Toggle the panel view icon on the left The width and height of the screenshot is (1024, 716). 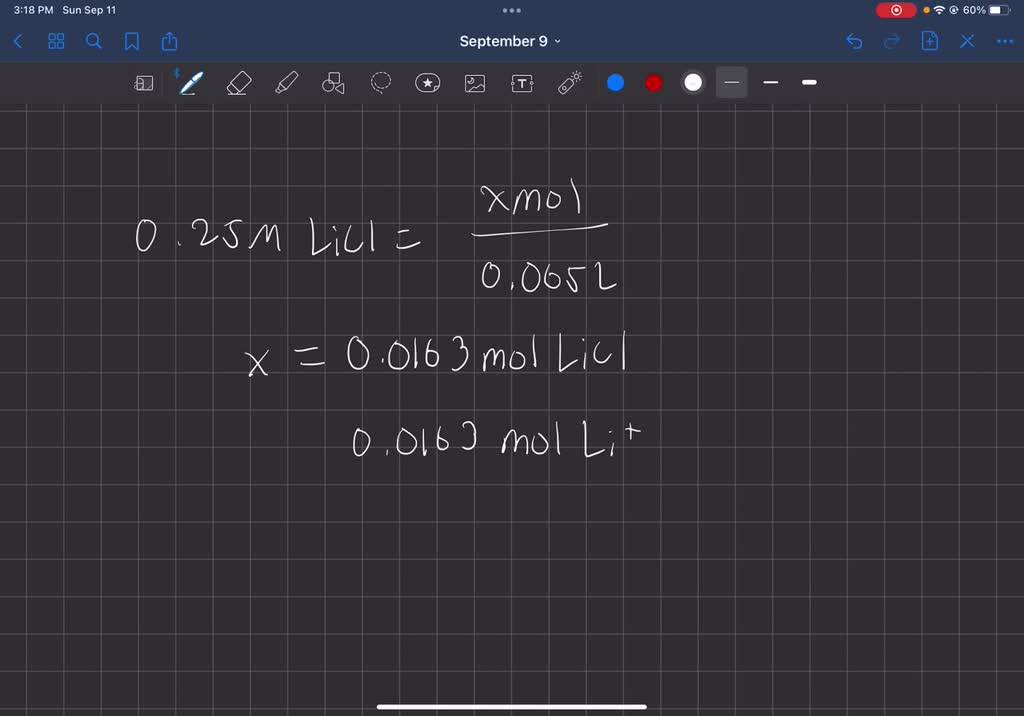point(143,83)
